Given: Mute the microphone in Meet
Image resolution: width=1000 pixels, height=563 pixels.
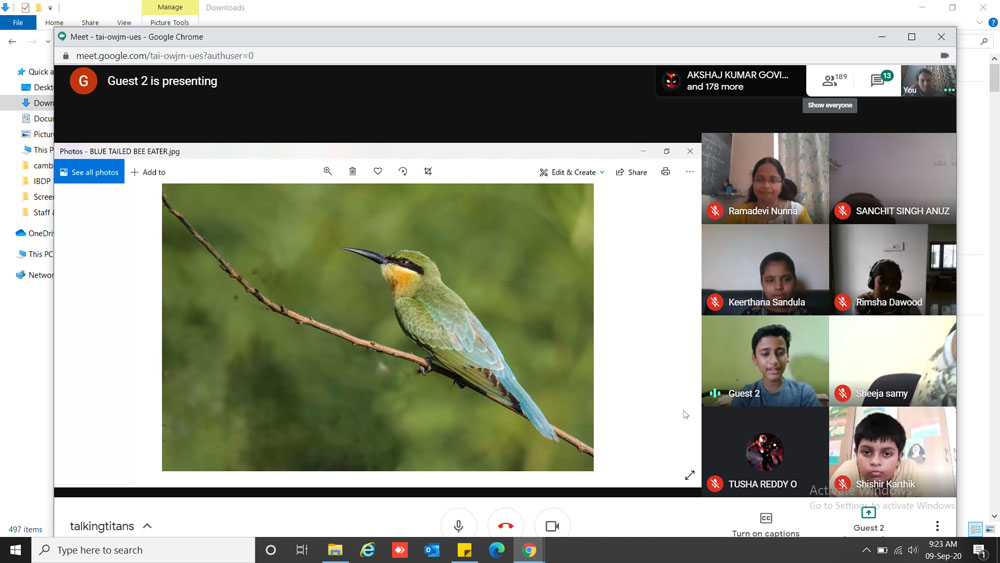Looking at the screenshot, I should (x=458, y=526).
